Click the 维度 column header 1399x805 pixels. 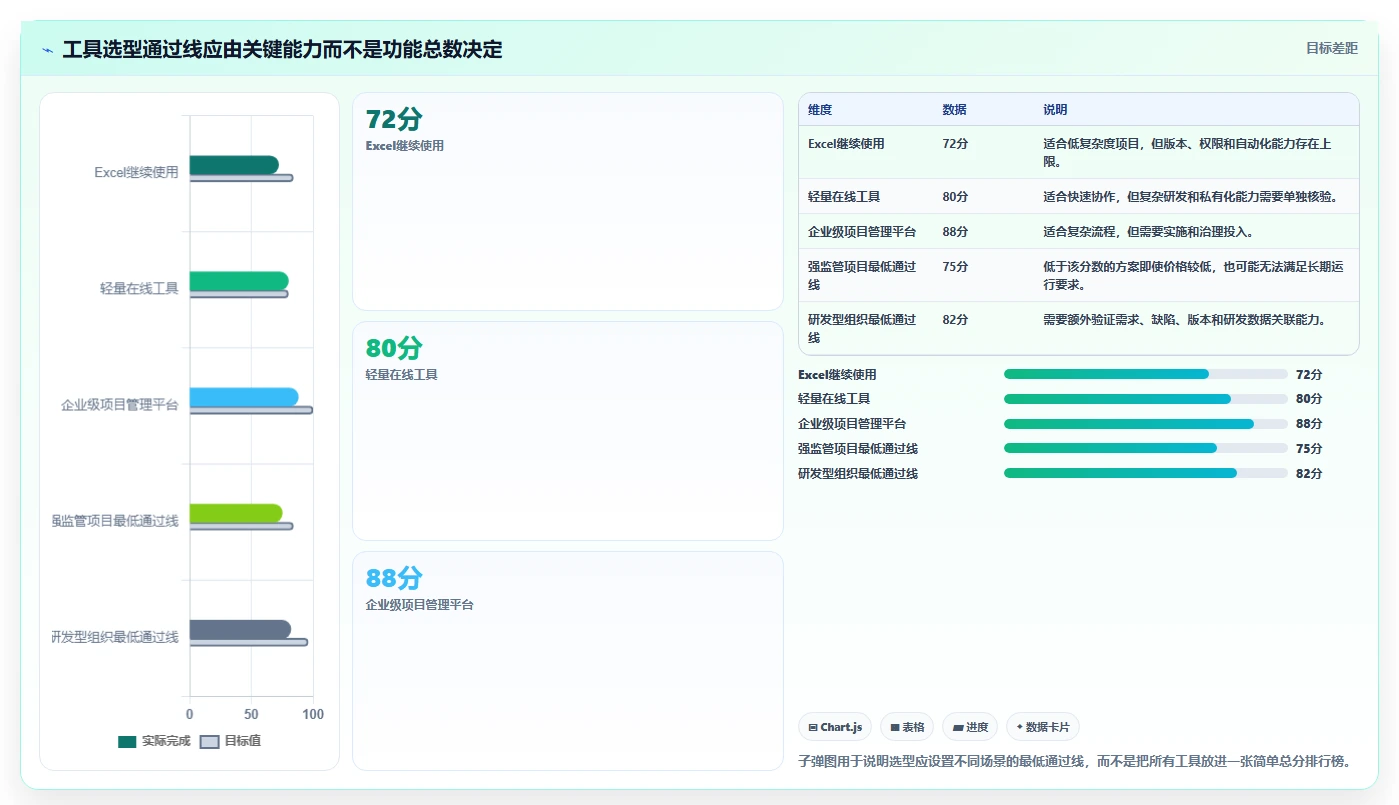point(820,110)
